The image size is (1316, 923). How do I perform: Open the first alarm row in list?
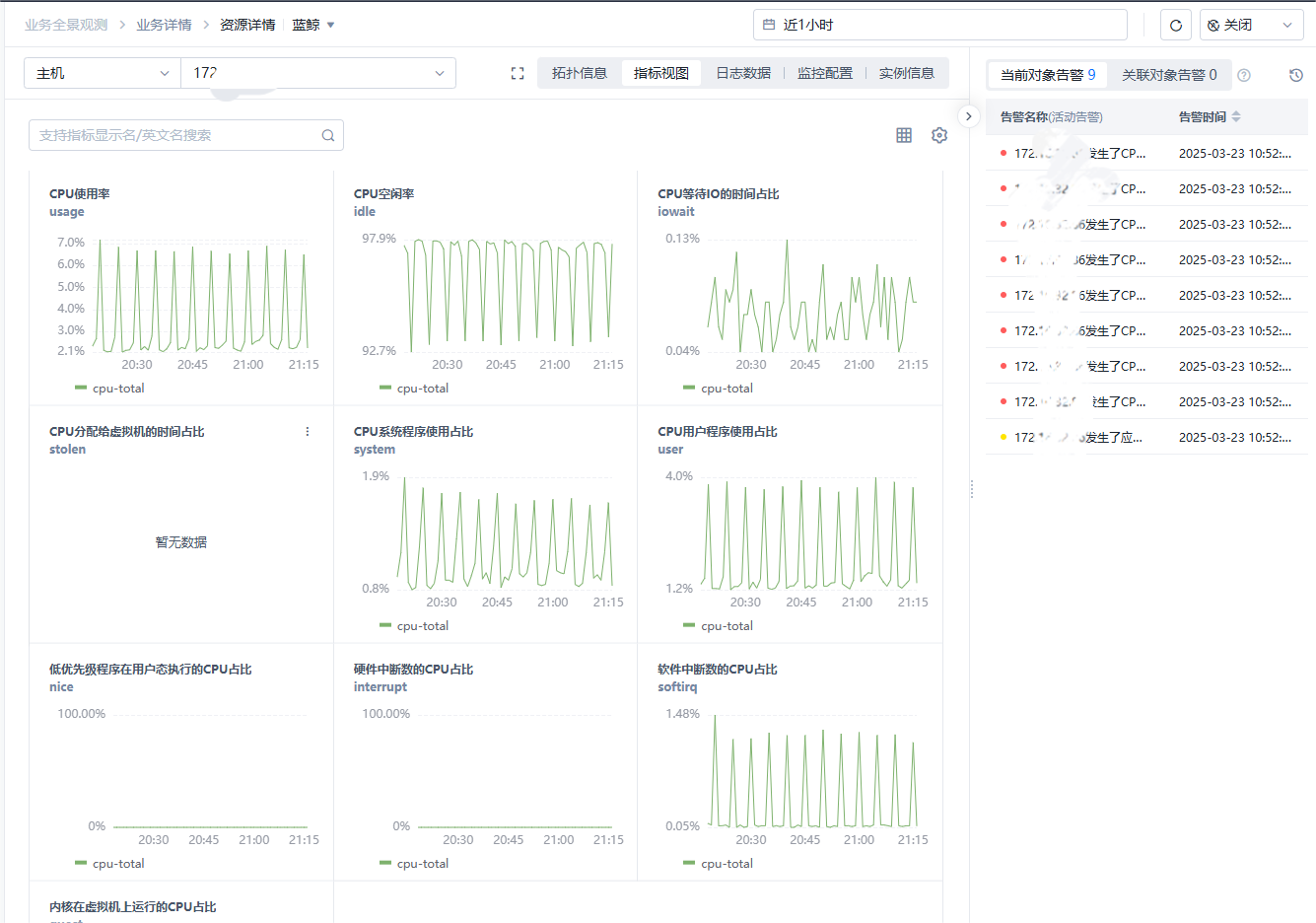[x=1146, y=153]
